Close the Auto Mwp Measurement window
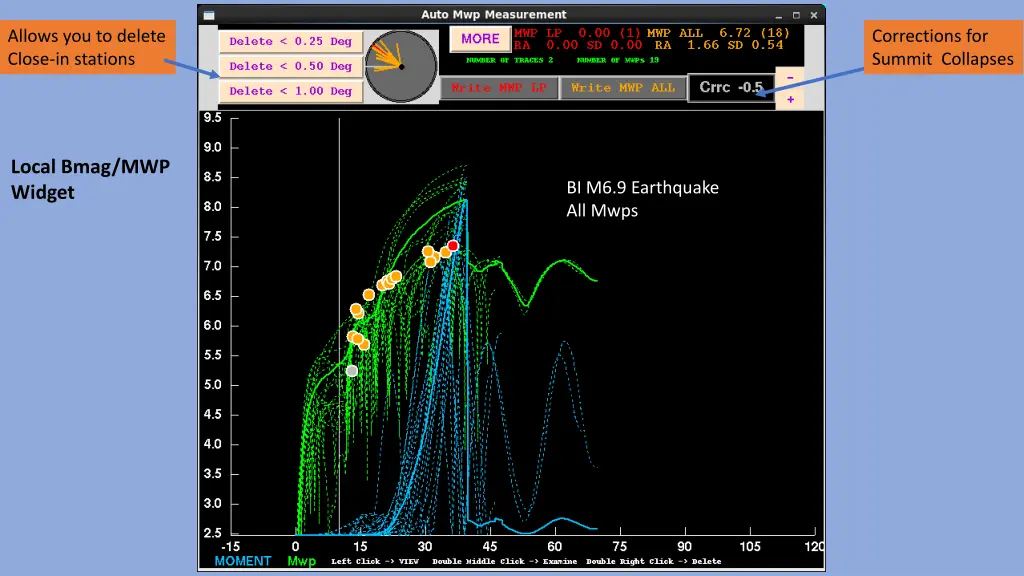 pos(813,15)
